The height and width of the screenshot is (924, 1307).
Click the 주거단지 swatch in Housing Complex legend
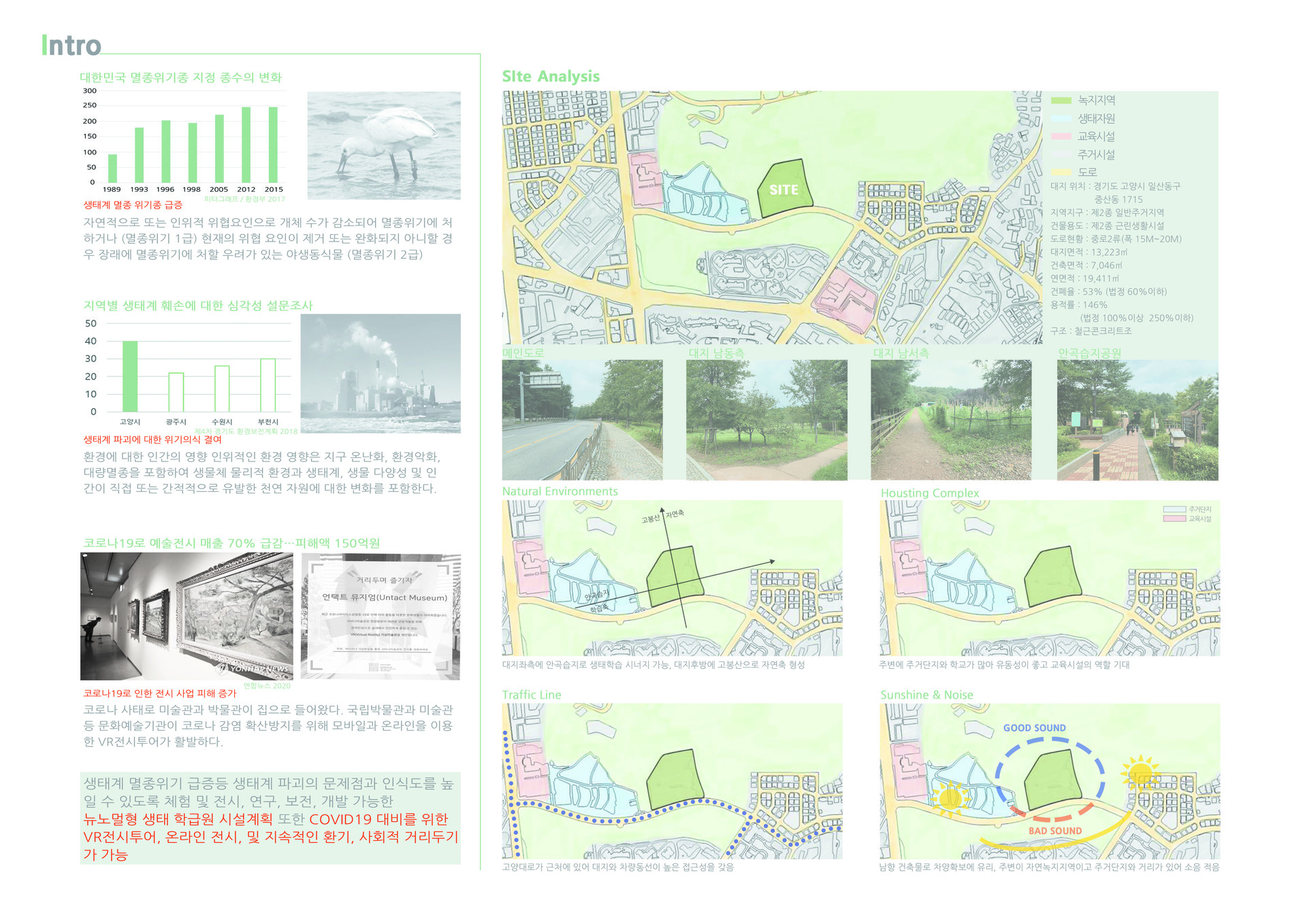1175,509
